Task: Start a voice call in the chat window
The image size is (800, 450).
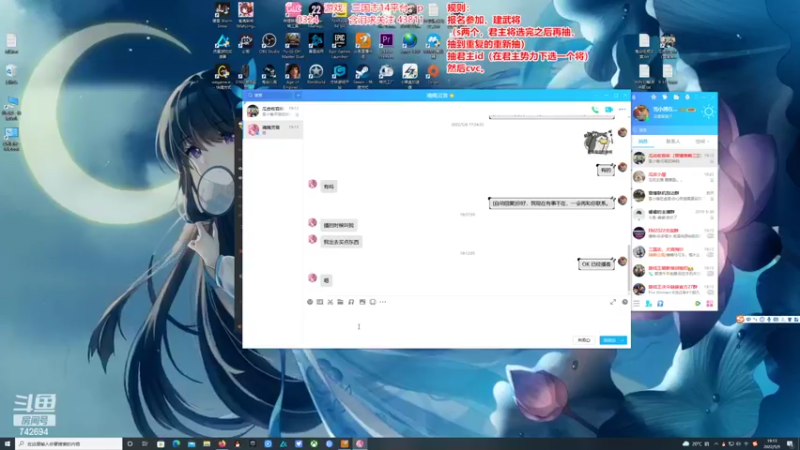Action: tap(595, 110)
